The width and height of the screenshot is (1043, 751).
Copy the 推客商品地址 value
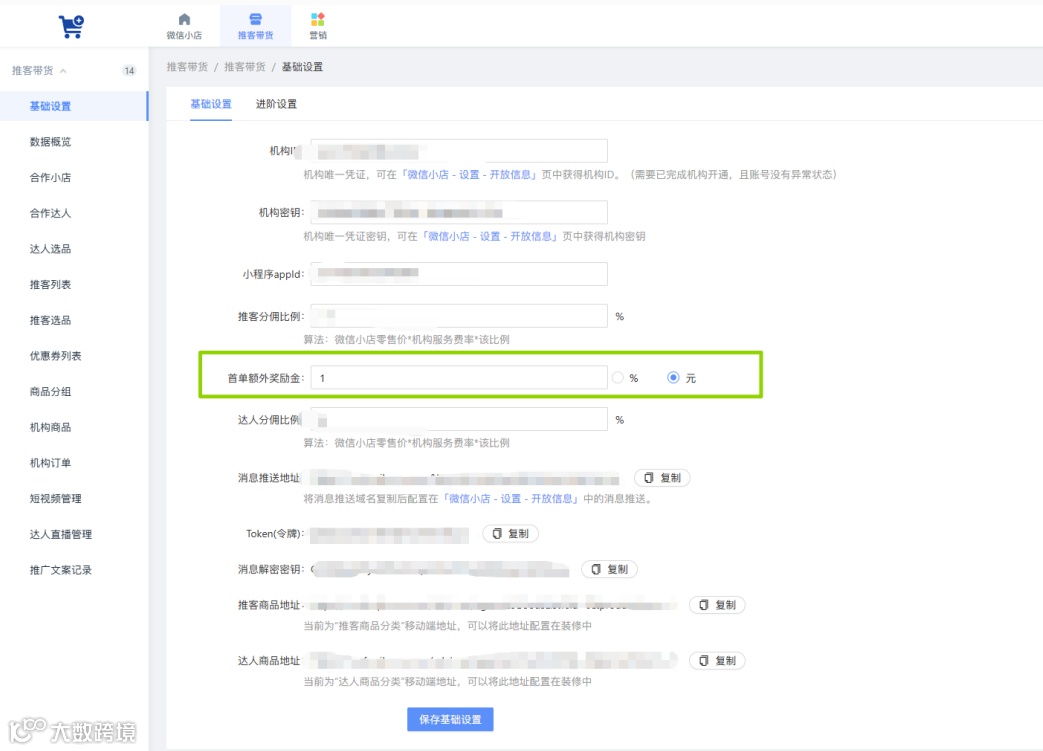717,605
